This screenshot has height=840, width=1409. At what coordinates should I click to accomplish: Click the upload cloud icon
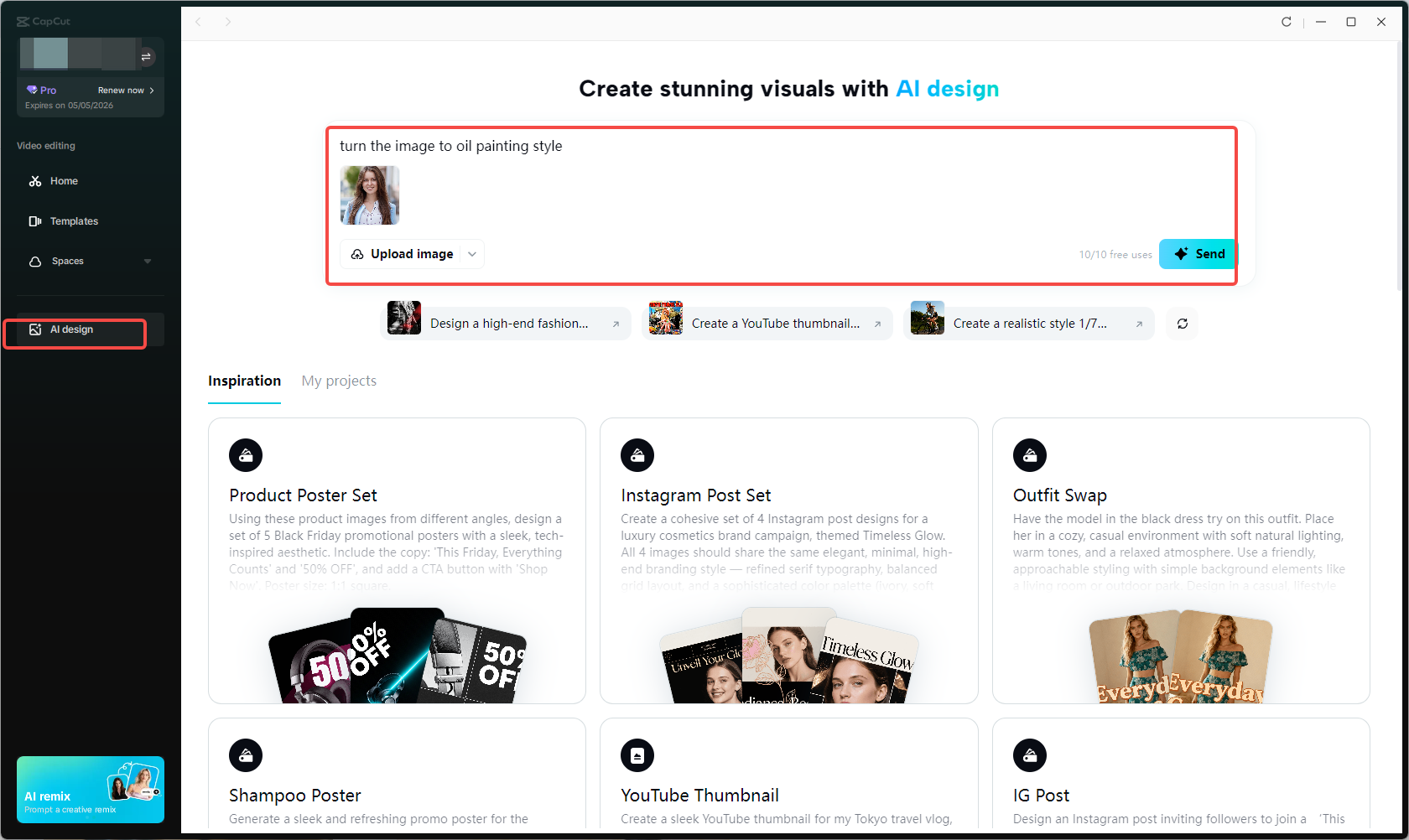pos(357,254)
